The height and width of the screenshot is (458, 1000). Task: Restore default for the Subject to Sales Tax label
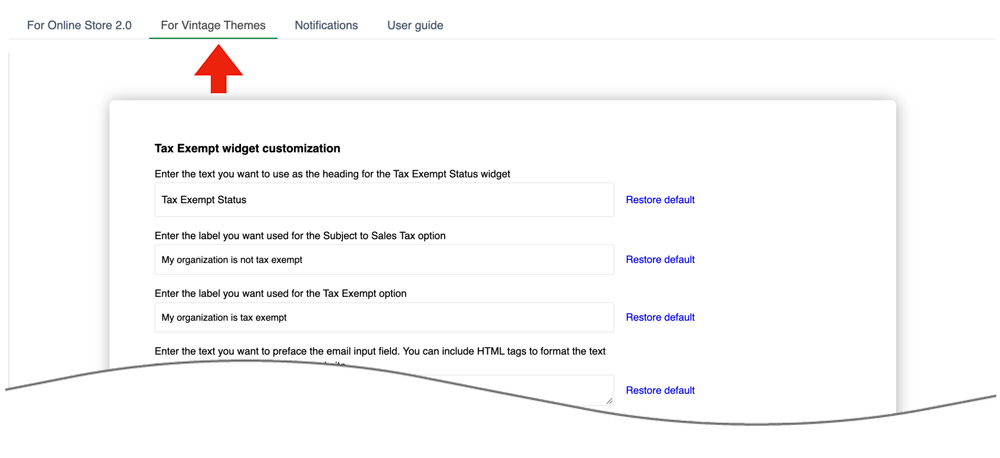(660, 260)
